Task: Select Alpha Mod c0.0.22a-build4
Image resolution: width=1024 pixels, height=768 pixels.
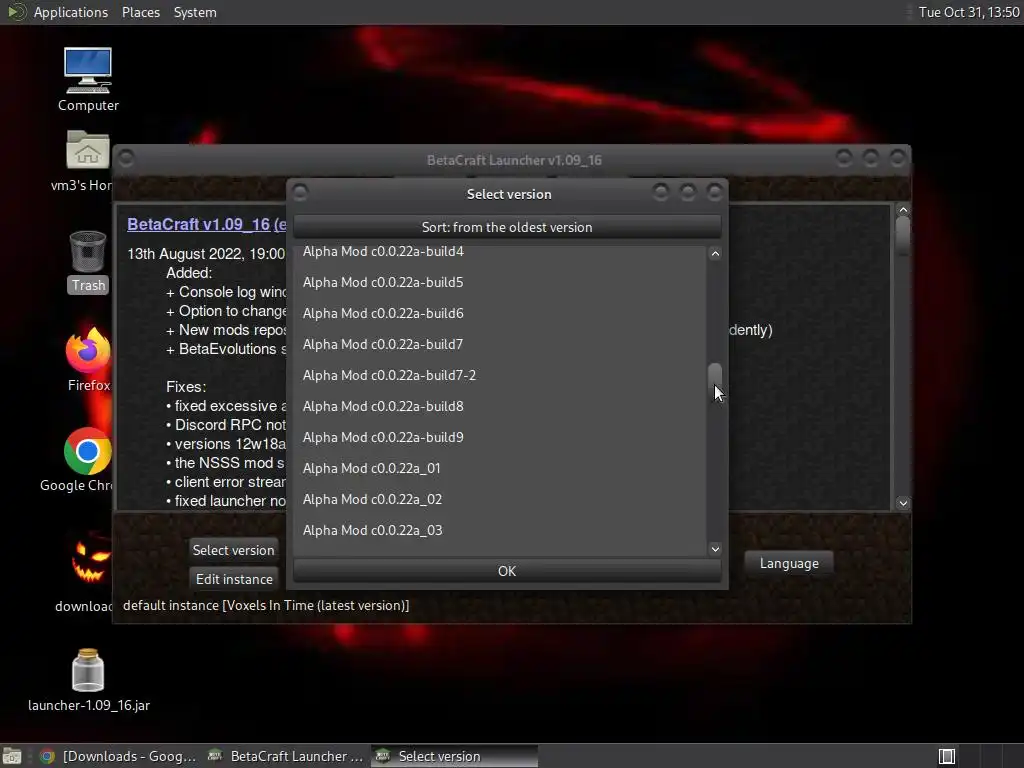Action: (x=501, y=251)
